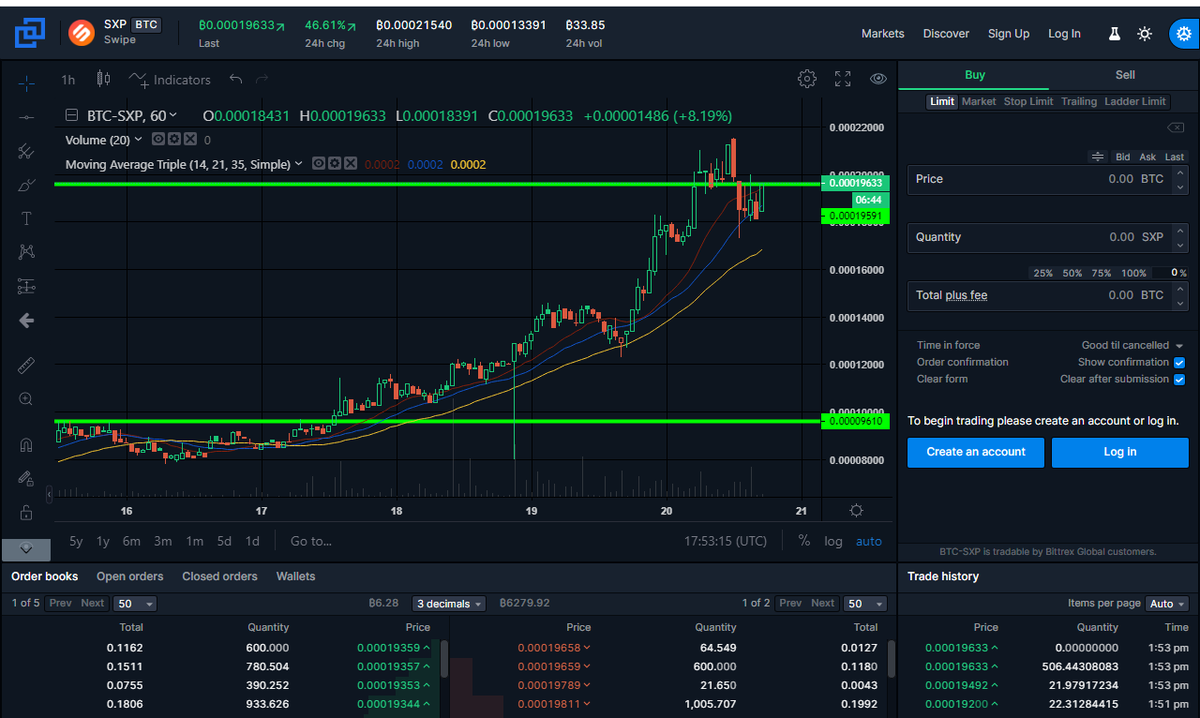The height and width of the screenshot is (718, 1200).
Task: Click the Price input field
Action: pos(1048,179)
